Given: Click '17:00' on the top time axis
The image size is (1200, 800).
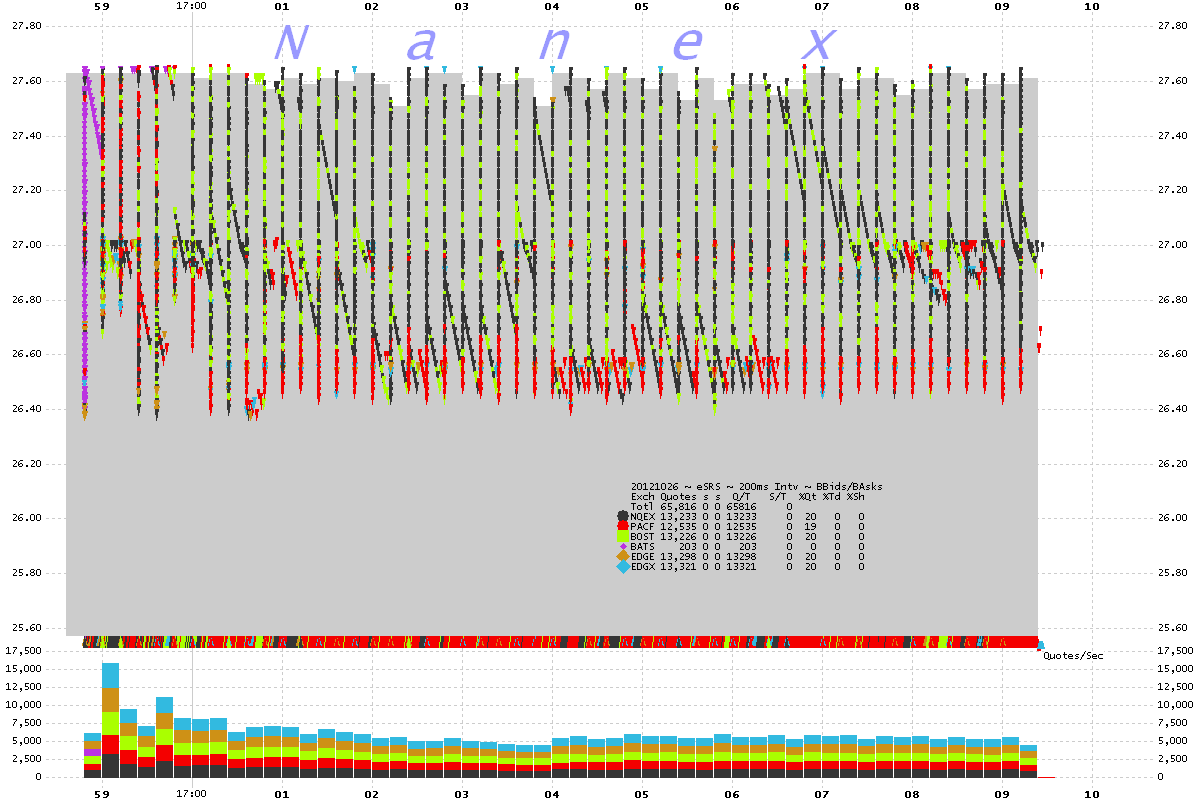Looking at the screenshot, I should (191, 7).
